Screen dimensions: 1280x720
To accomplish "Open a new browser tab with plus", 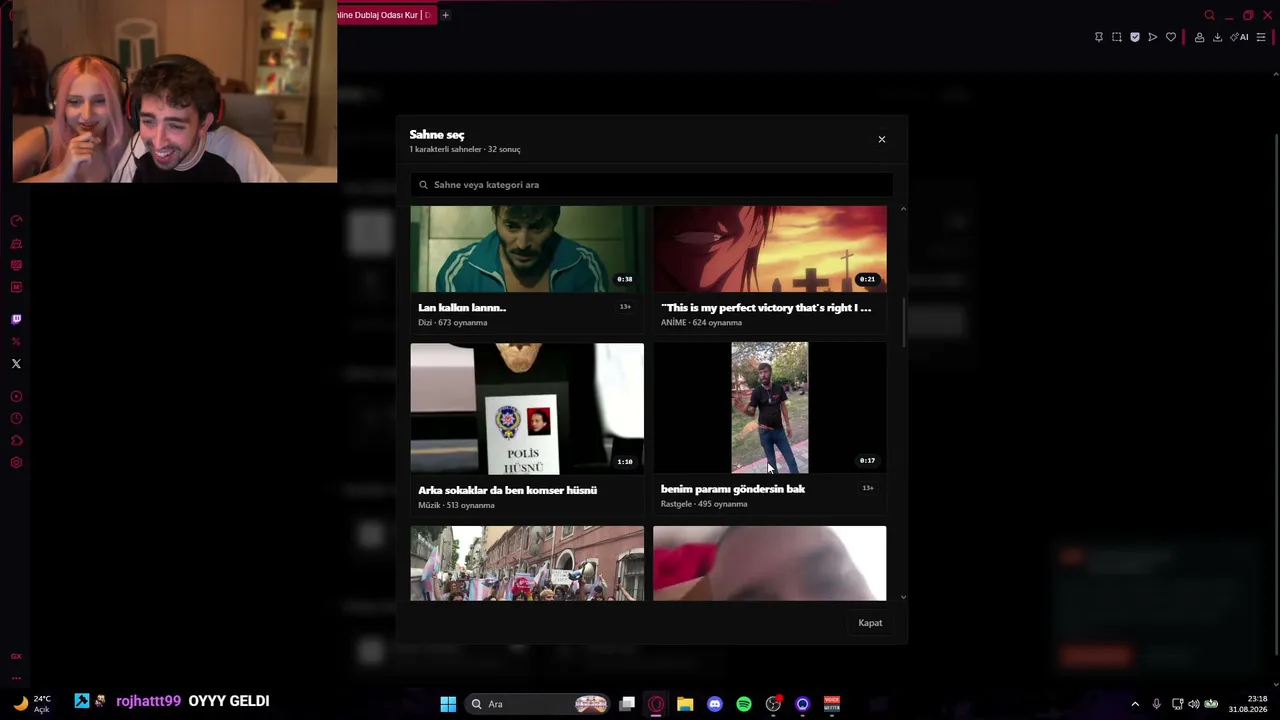I will pyautogui.click(x=445, y=15).
